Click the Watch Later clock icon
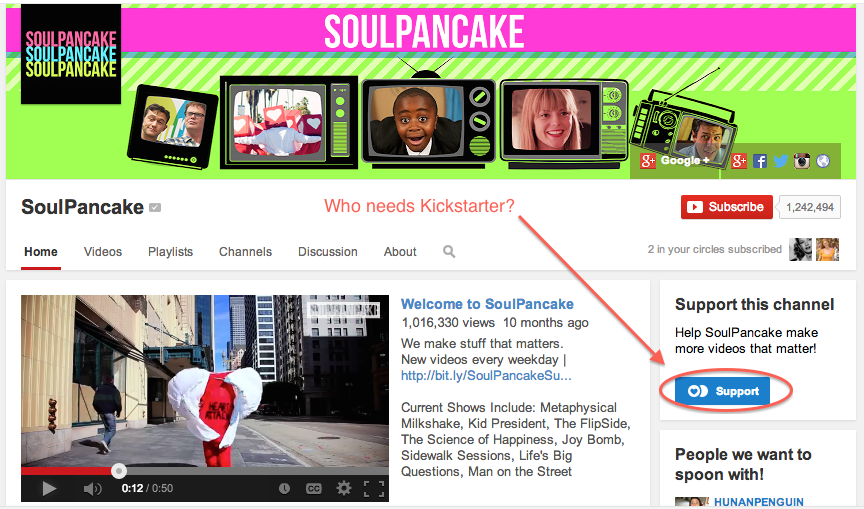Image resolution: width=864 pixels, height=509 pixels. (x=284, y=489)
